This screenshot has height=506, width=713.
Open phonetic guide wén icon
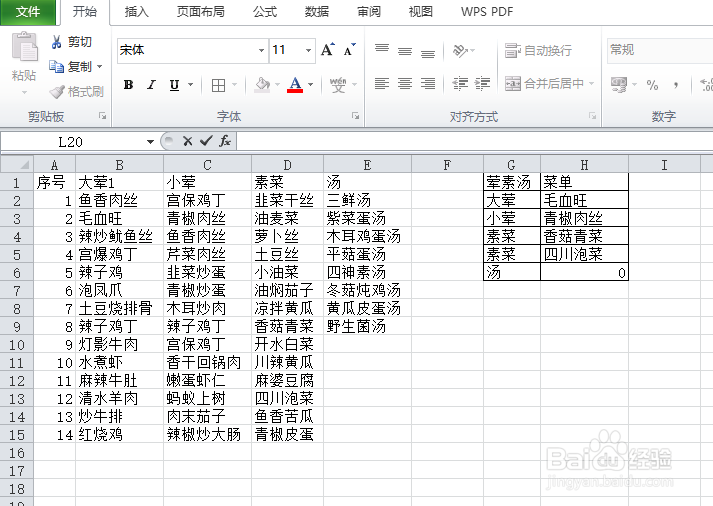338,85
